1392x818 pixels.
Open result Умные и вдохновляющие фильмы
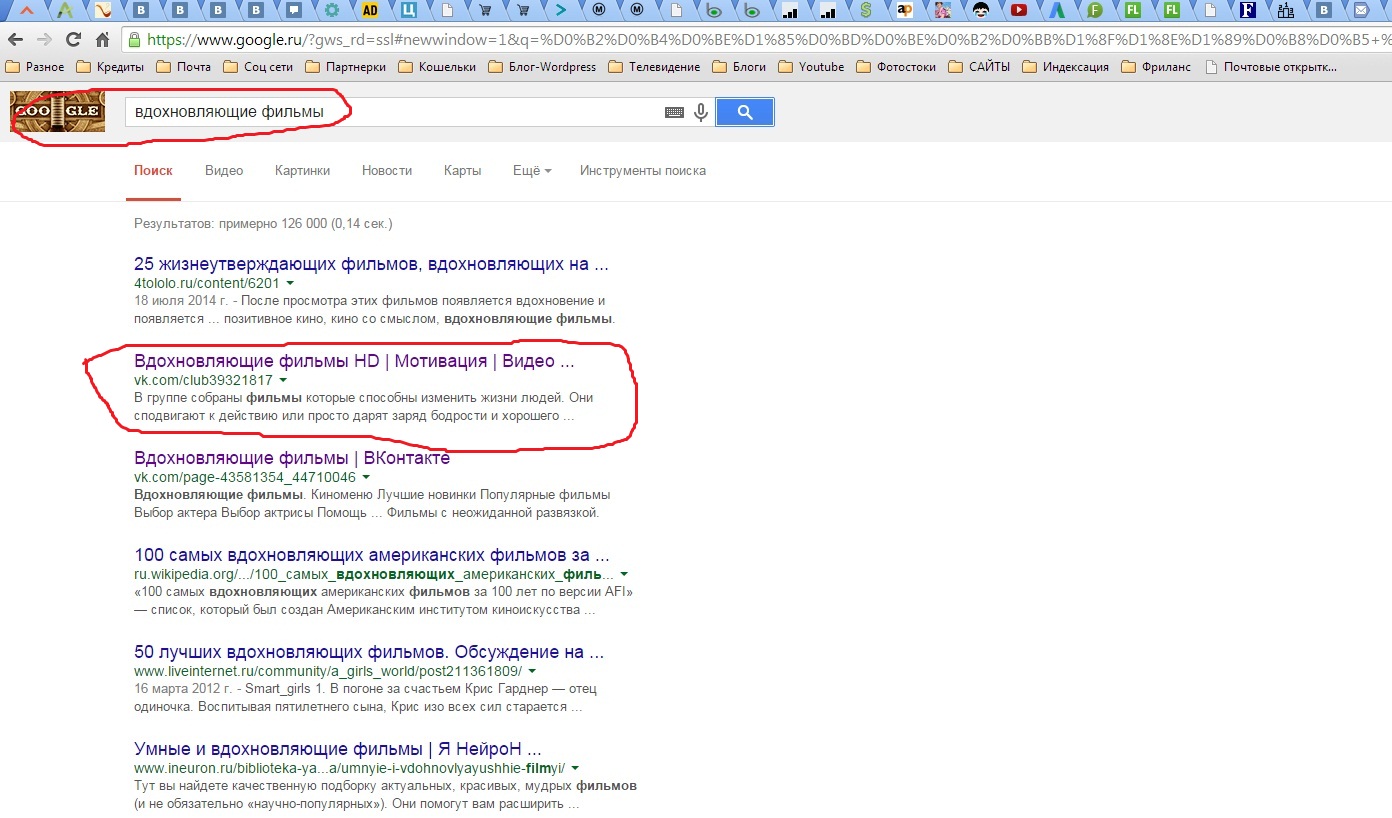point(338,749)
